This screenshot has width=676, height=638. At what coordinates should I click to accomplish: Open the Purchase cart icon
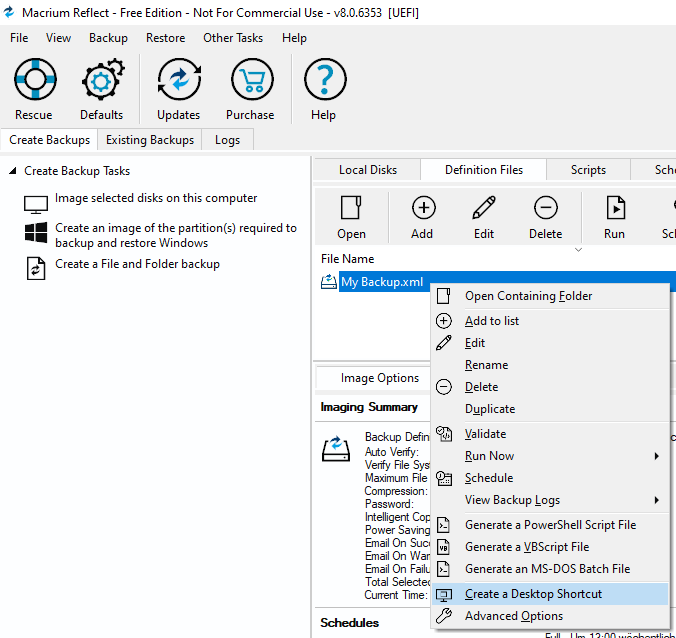coord(250,80)
